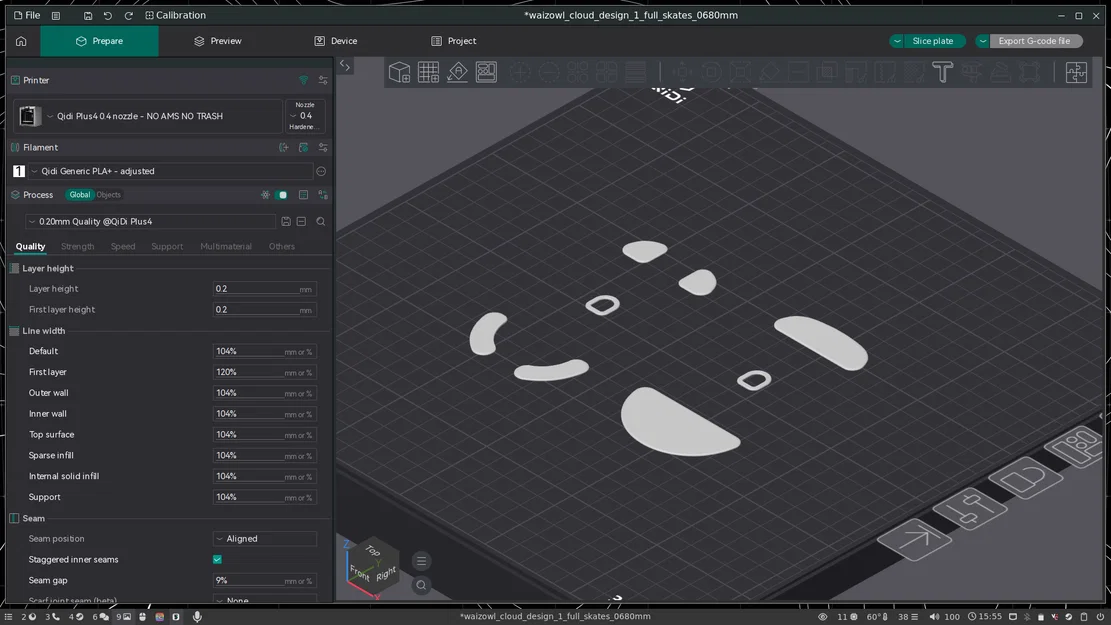Open the Strength settings tab
The height and width of the screenshot is (625, 1111).
77,247
